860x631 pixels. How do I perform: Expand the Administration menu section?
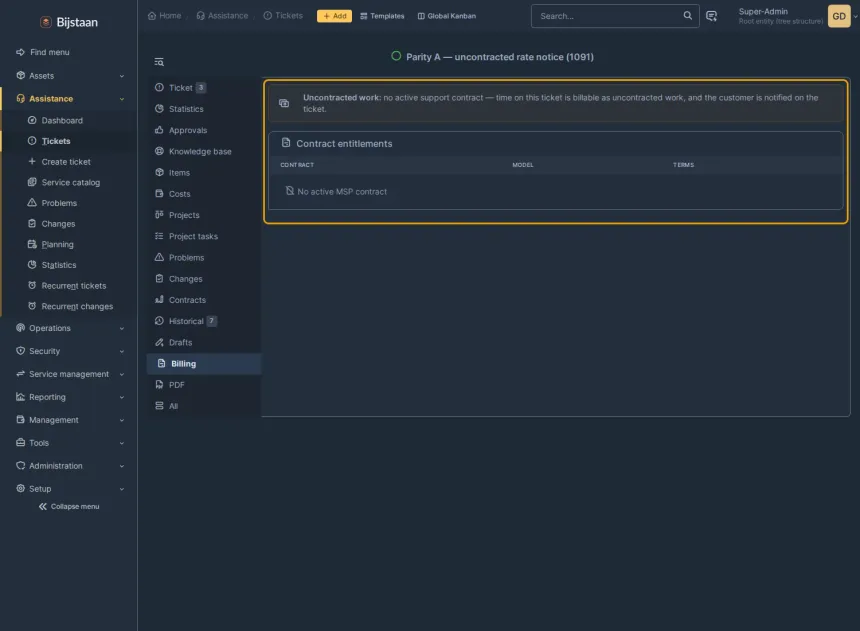coord(69,466)
